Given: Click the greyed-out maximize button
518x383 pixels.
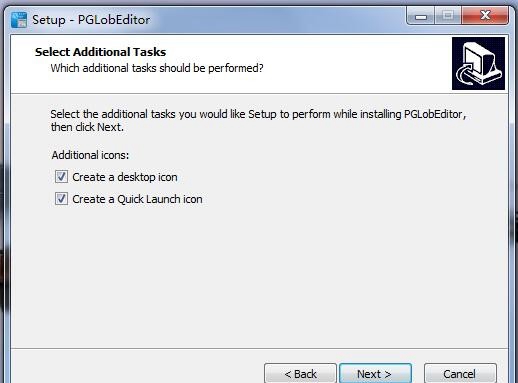Looking at the screenshot, I should tap(448, 16).
